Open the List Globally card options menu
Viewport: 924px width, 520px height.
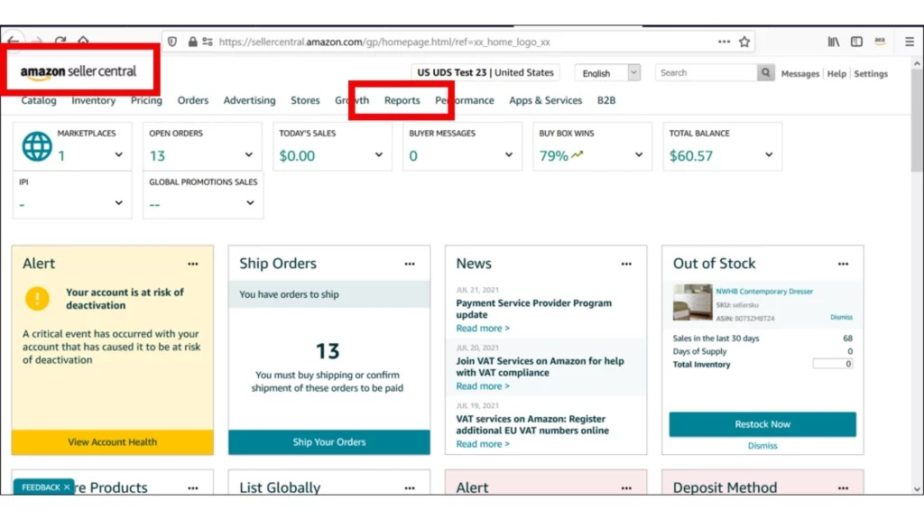pos(410,488)
